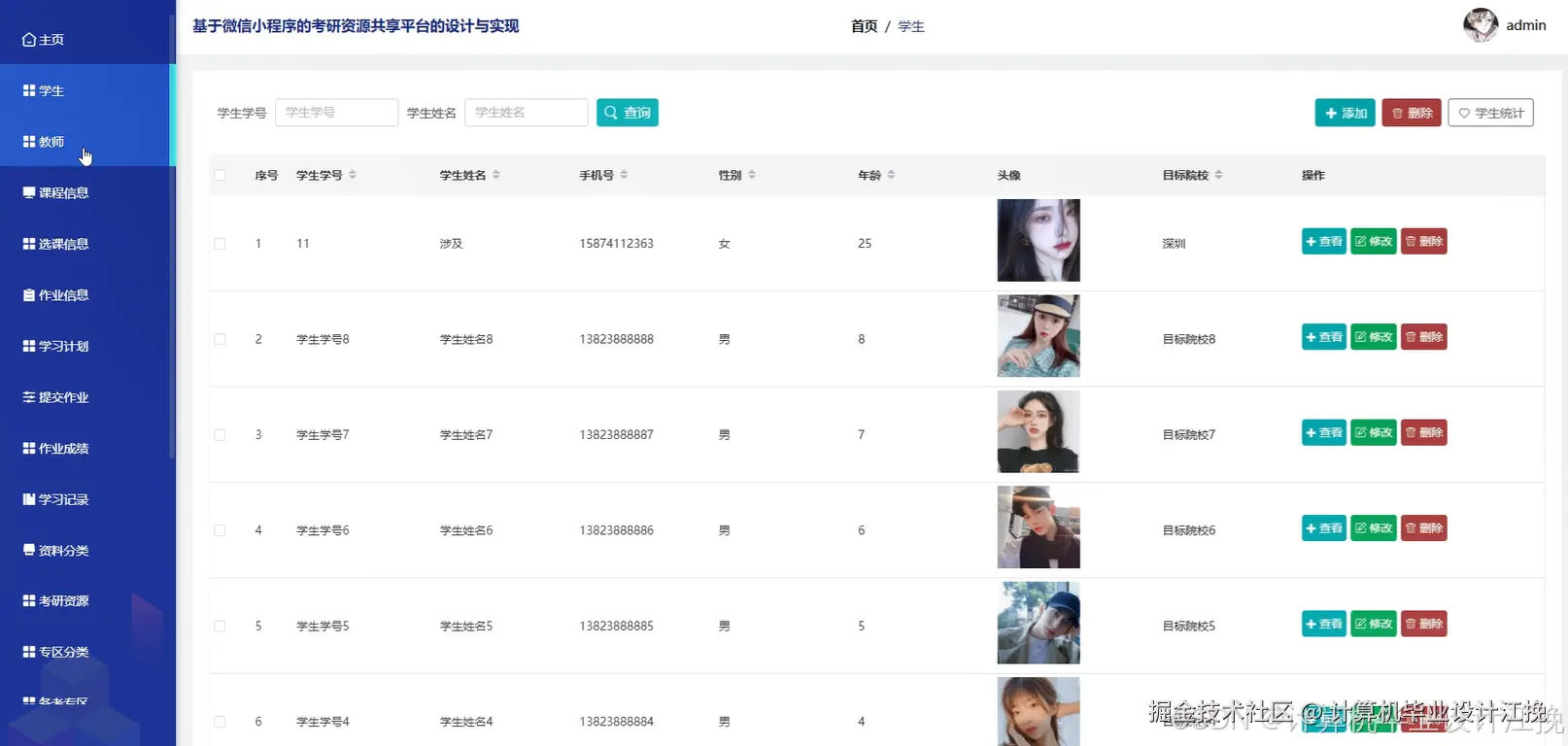Click 删除 for 学生姓名5
The height and width of the screenshot is (746, 1568).
pyautogui.click(x=1424, y=624)
